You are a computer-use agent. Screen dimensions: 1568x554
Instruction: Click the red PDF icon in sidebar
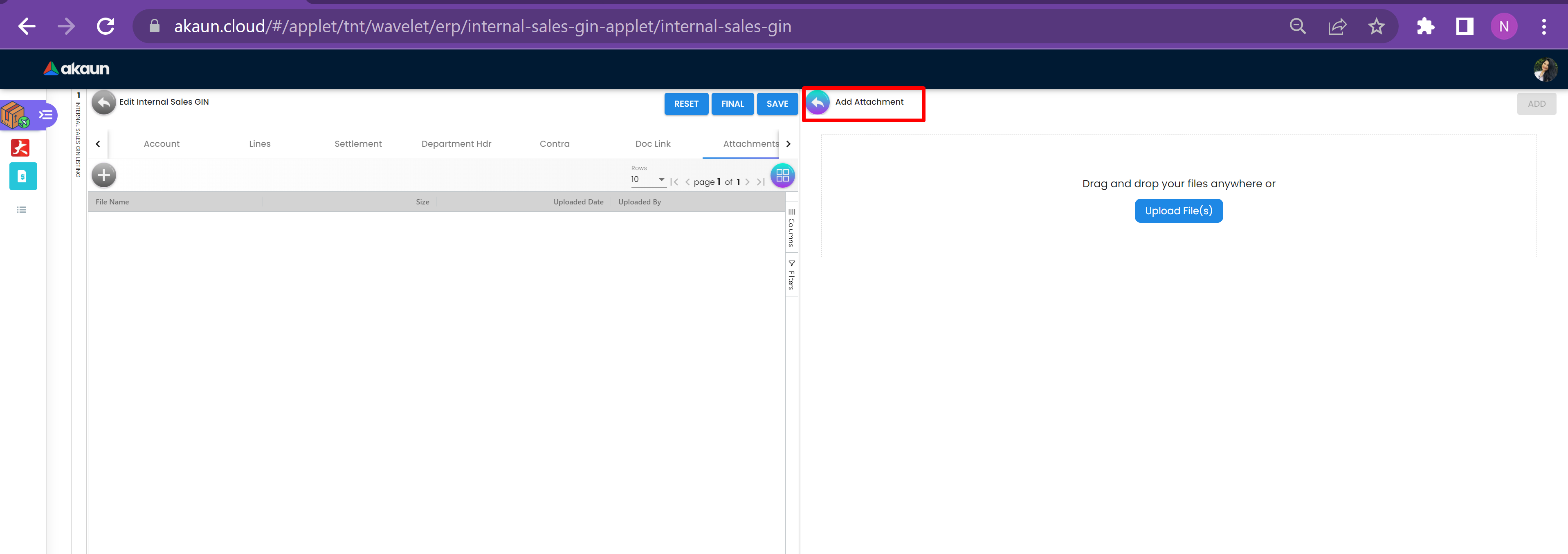(21, 147)
